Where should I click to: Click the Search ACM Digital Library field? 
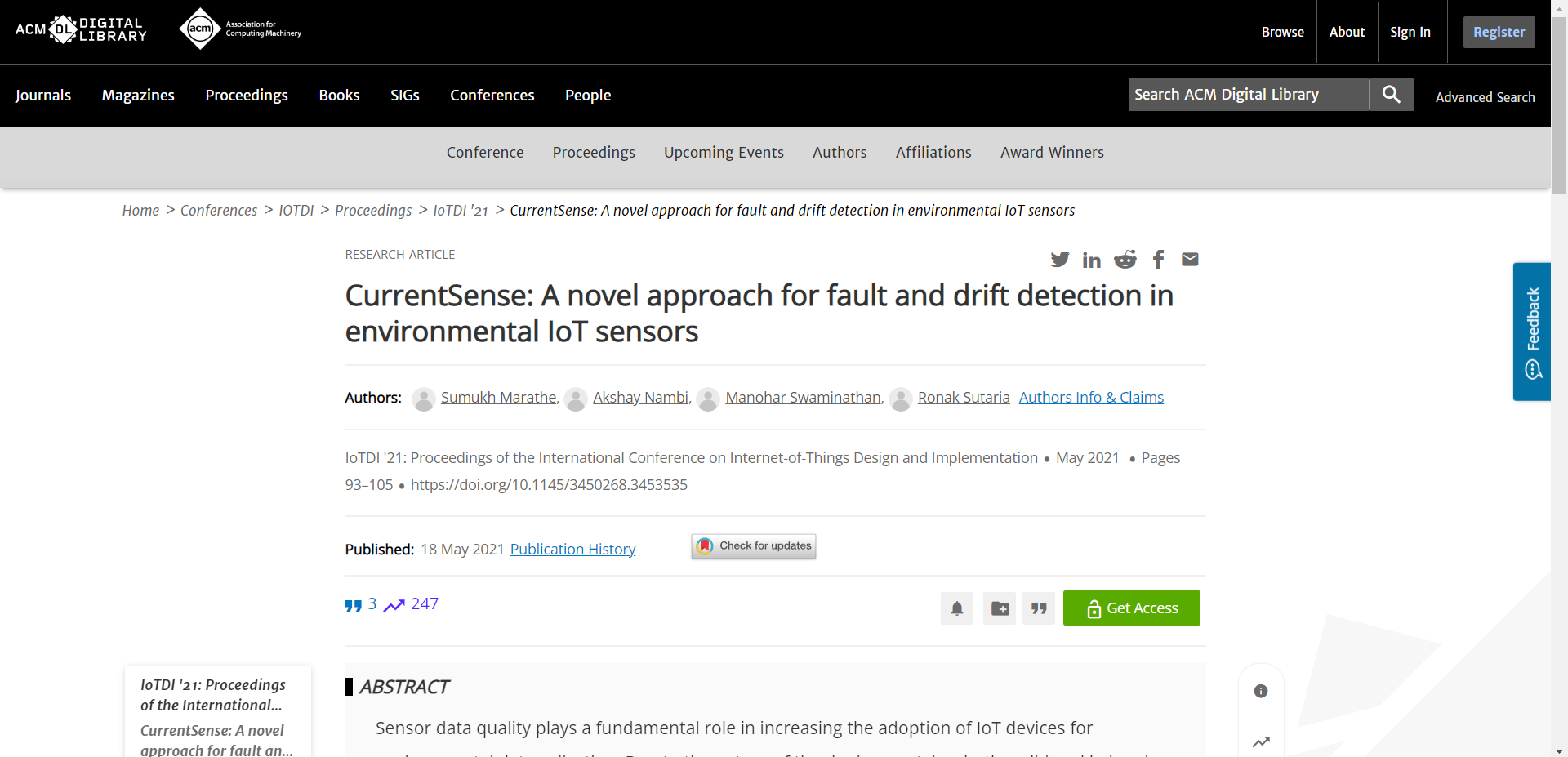pos(1248,95)
